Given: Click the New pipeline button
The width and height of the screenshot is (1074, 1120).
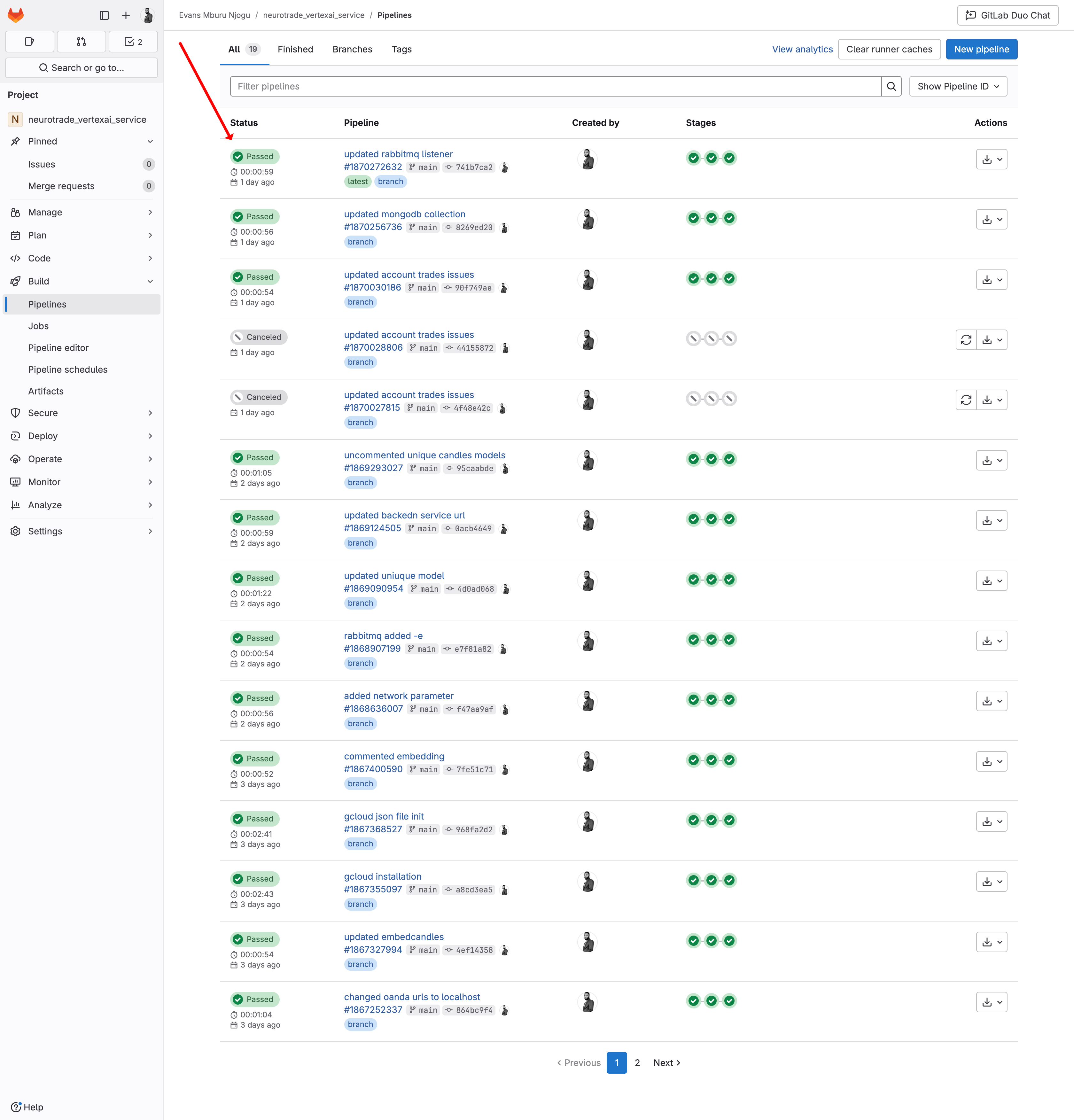Looking at the screenshot, I should tap(981, 49).
